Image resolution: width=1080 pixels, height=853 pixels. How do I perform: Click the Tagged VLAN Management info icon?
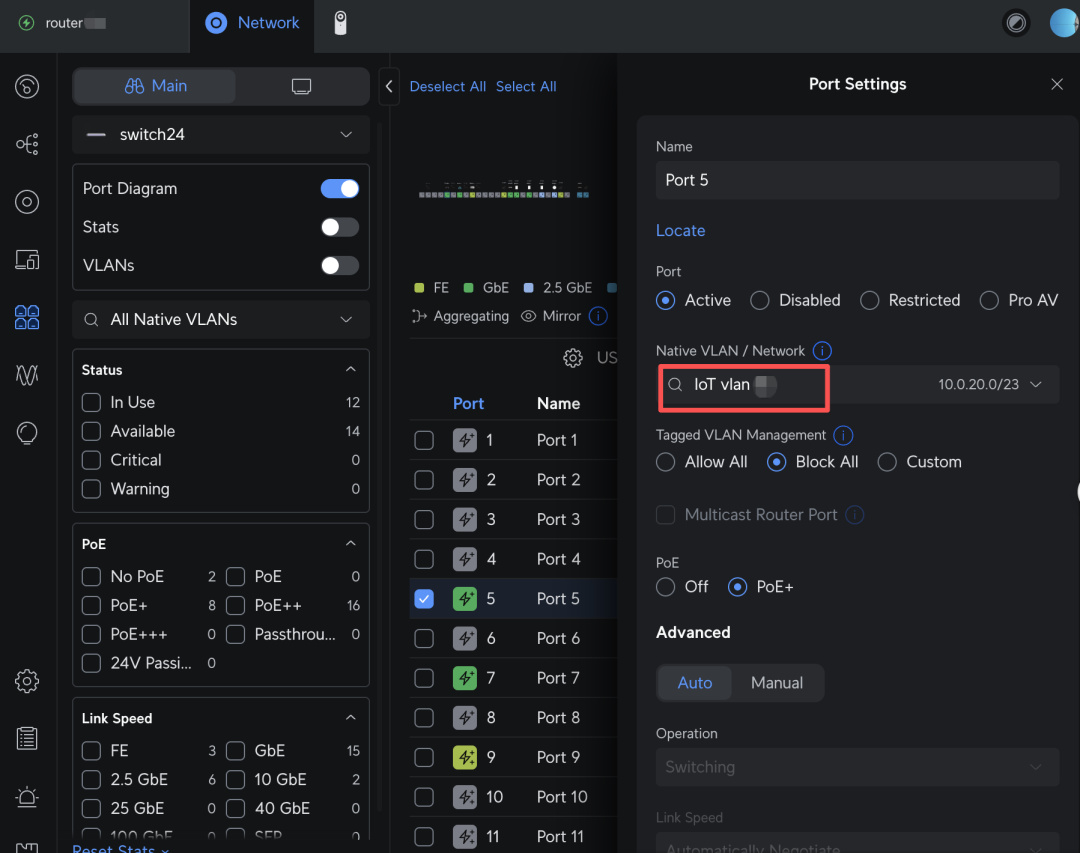(843, 435)
